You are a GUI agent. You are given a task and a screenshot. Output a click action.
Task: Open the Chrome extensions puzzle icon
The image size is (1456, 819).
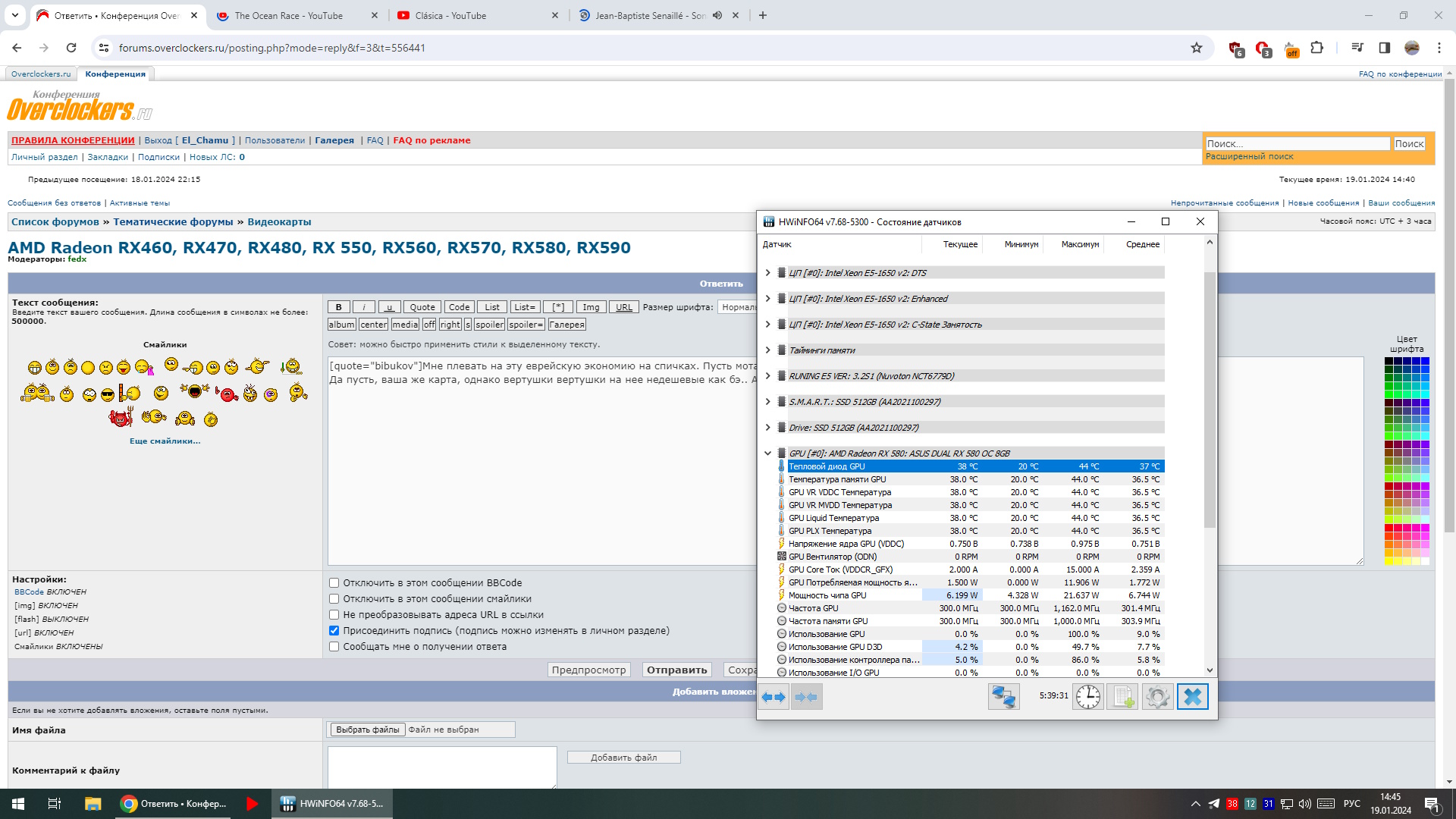(1317, 48)
